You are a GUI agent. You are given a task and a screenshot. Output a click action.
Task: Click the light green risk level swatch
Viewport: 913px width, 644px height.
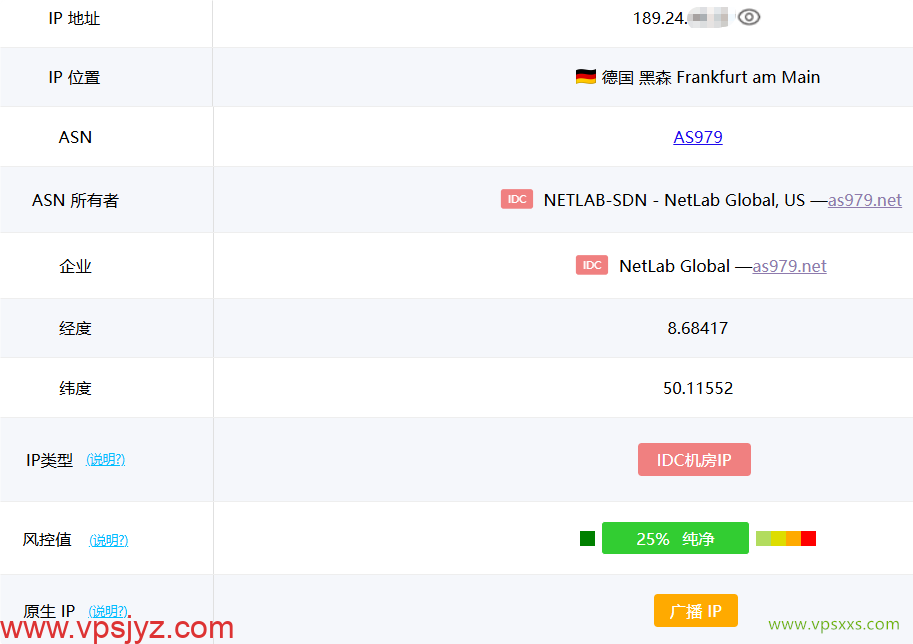[x=763, y=539]
